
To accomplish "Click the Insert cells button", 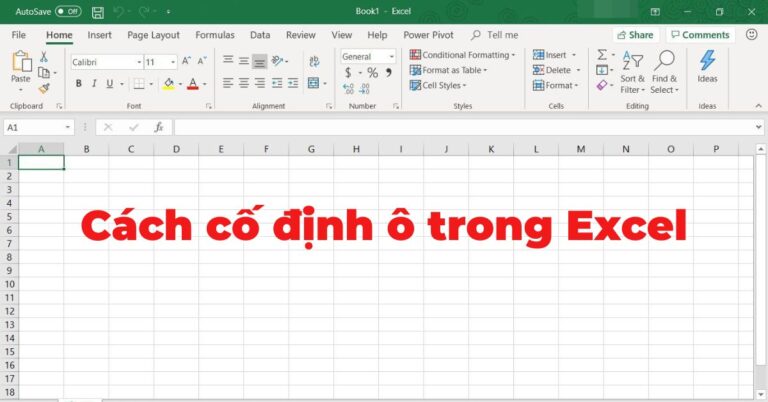I will 549,55.
